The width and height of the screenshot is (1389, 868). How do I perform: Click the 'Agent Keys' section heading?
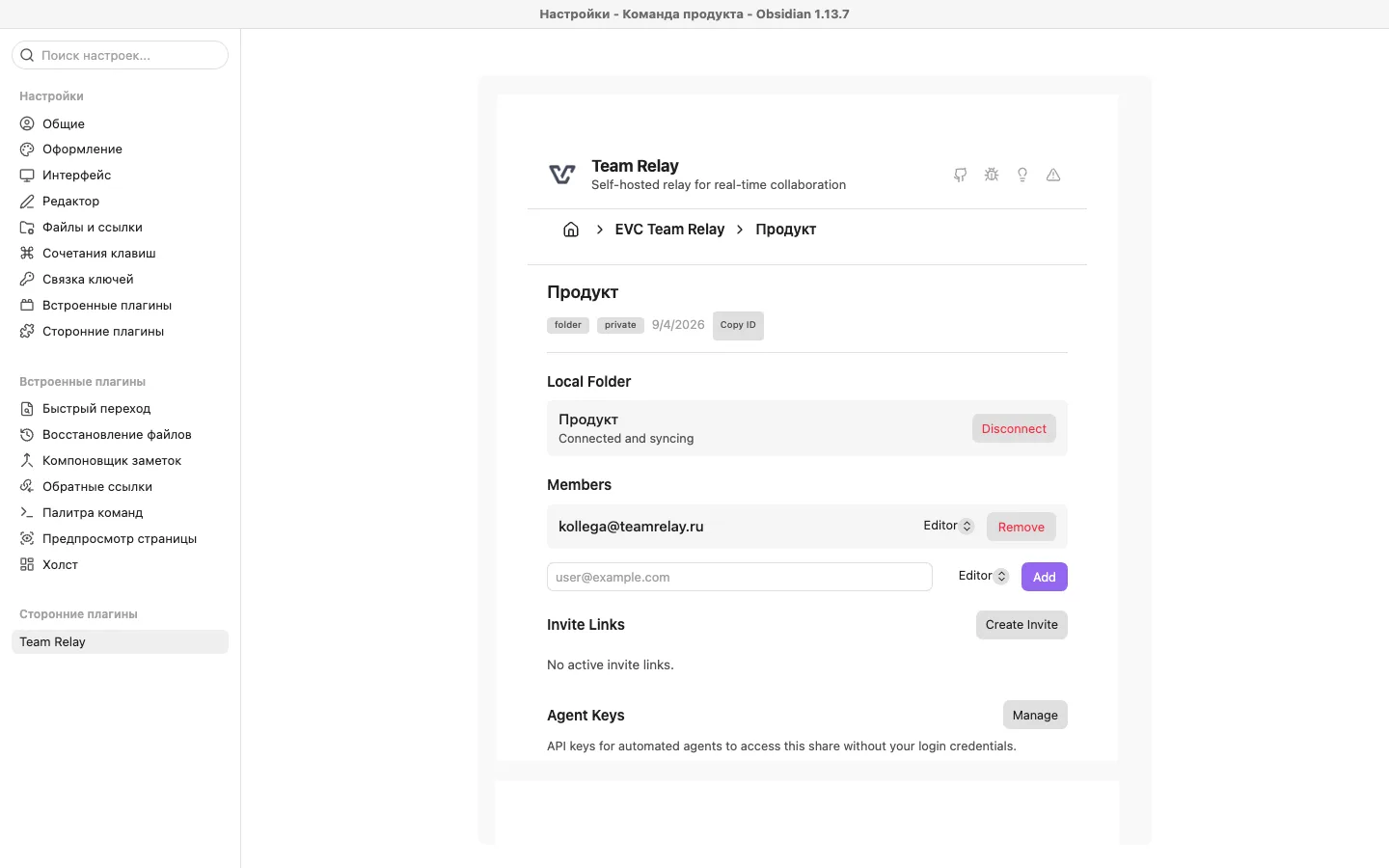[x=586, y=716]
